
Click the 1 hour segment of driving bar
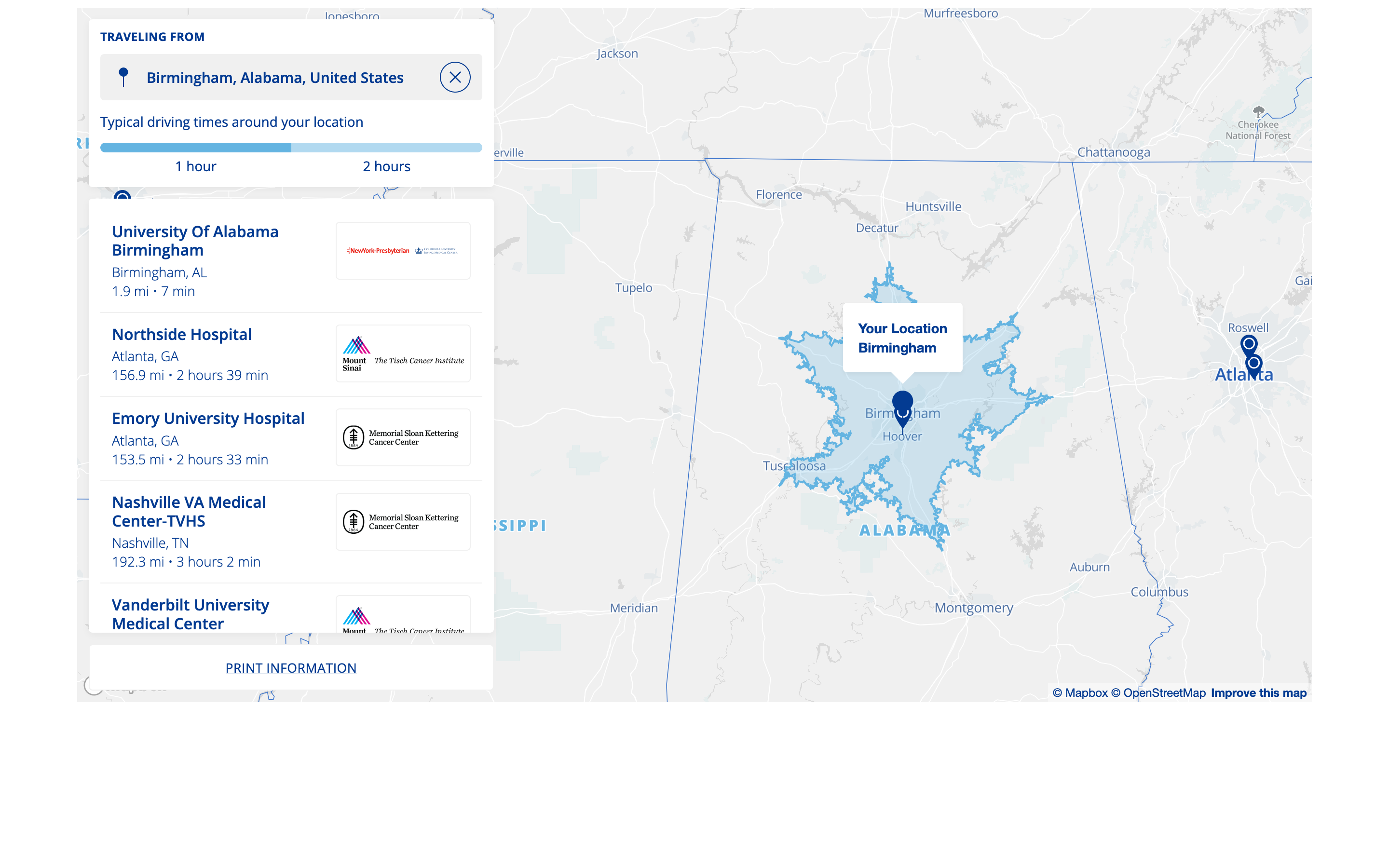click(x=195, y=148)
